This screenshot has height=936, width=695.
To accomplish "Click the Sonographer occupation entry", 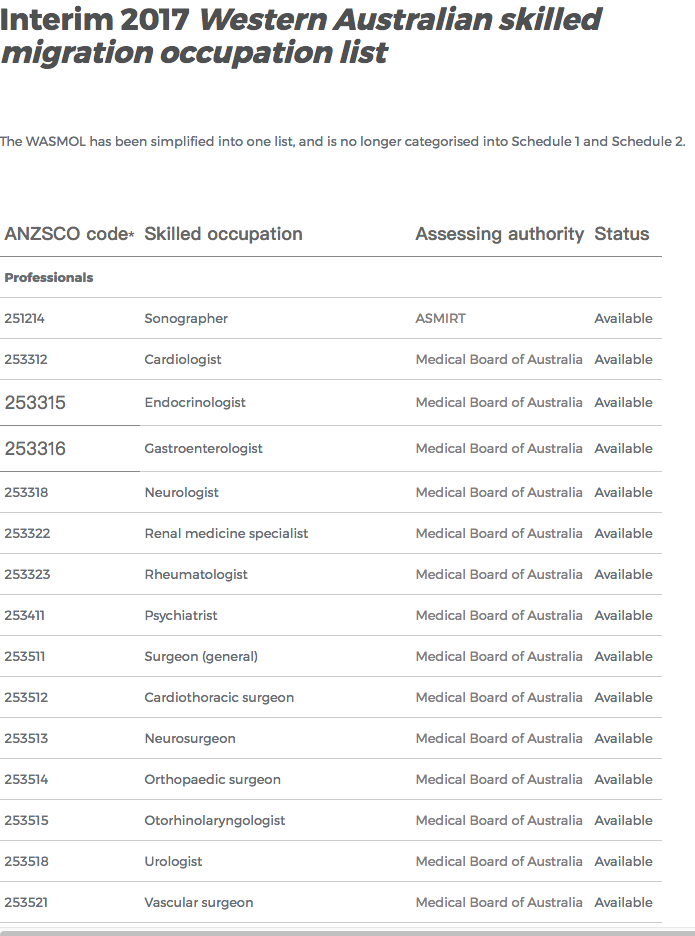I will (x=186, y=319).
